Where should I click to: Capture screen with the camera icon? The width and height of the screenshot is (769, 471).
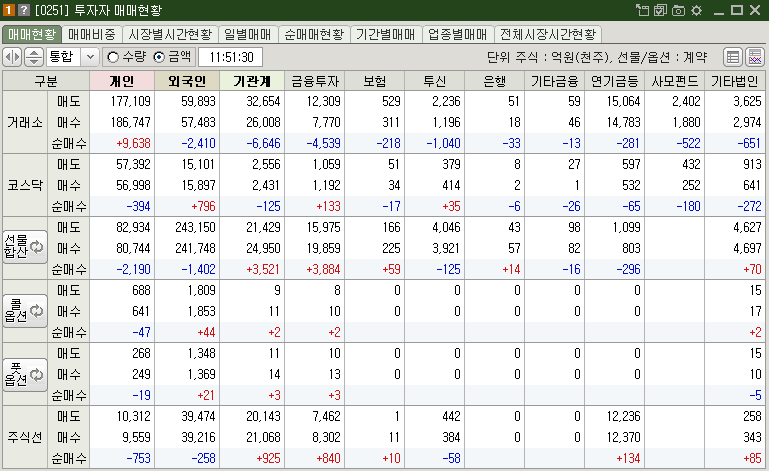tap(678, 10)
